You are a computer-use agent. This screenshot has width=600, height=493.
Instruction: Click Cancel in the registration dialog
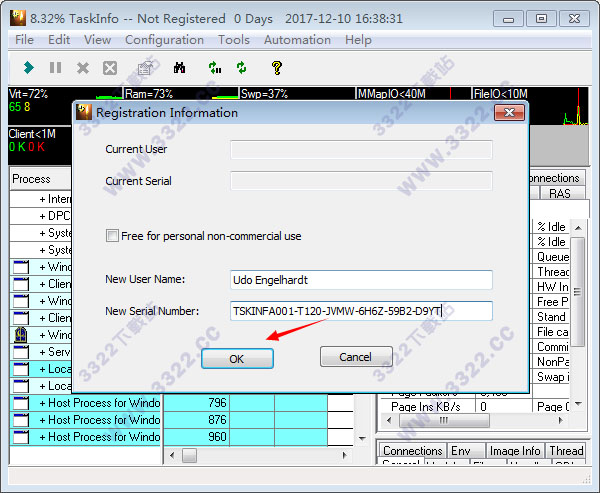(x=356, y=357)
